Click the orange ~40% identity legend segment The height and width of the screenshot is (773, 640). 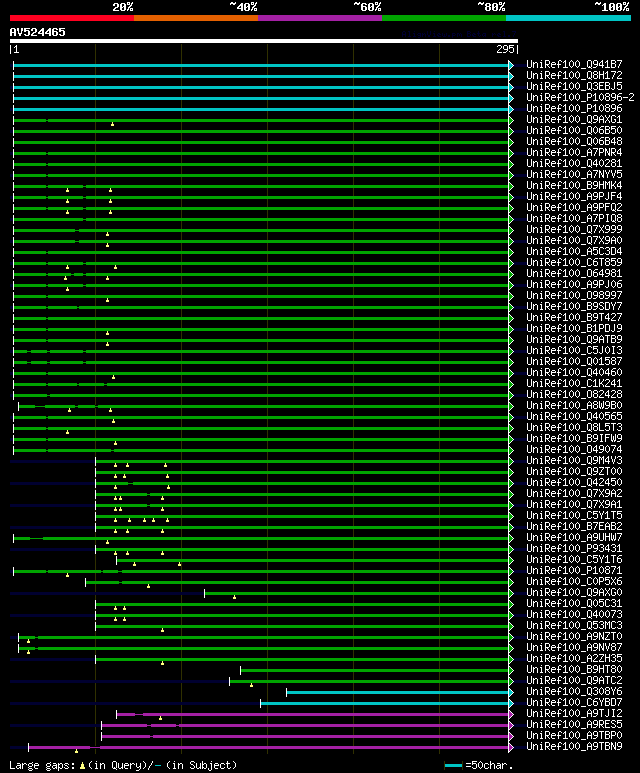coord(196,18)
